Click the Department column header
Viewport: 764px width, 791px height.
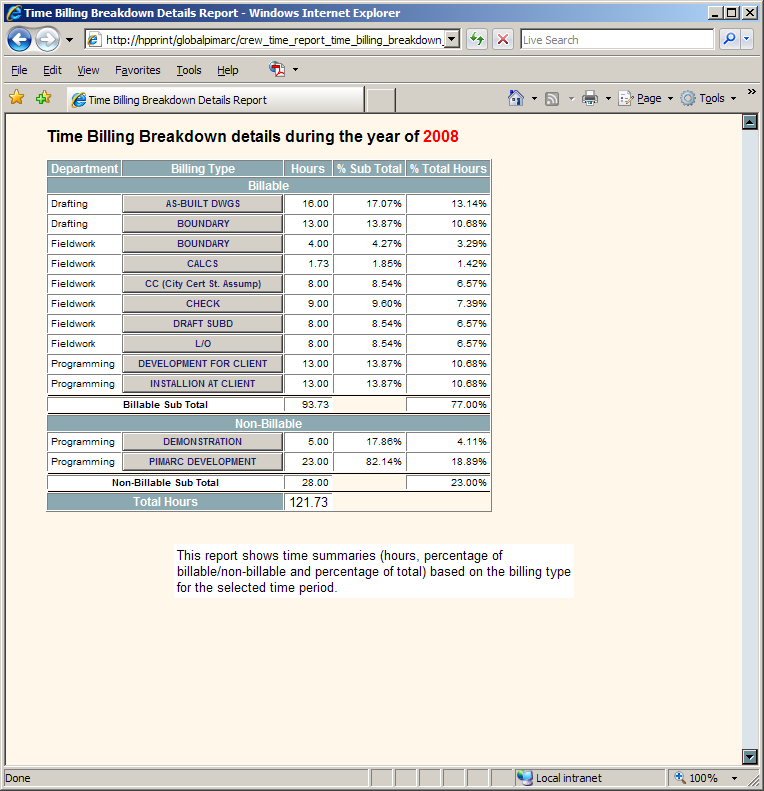tap(84, 168)
